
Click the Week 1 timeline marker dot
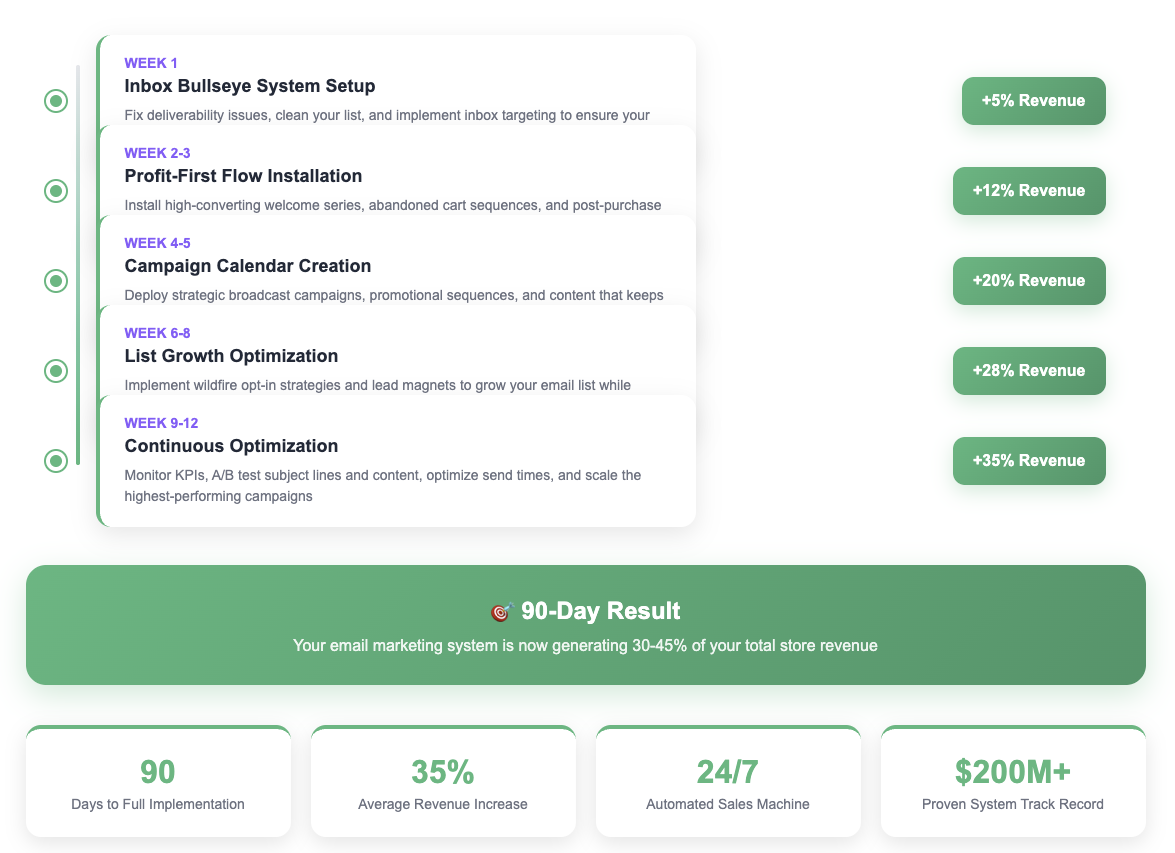56,101
